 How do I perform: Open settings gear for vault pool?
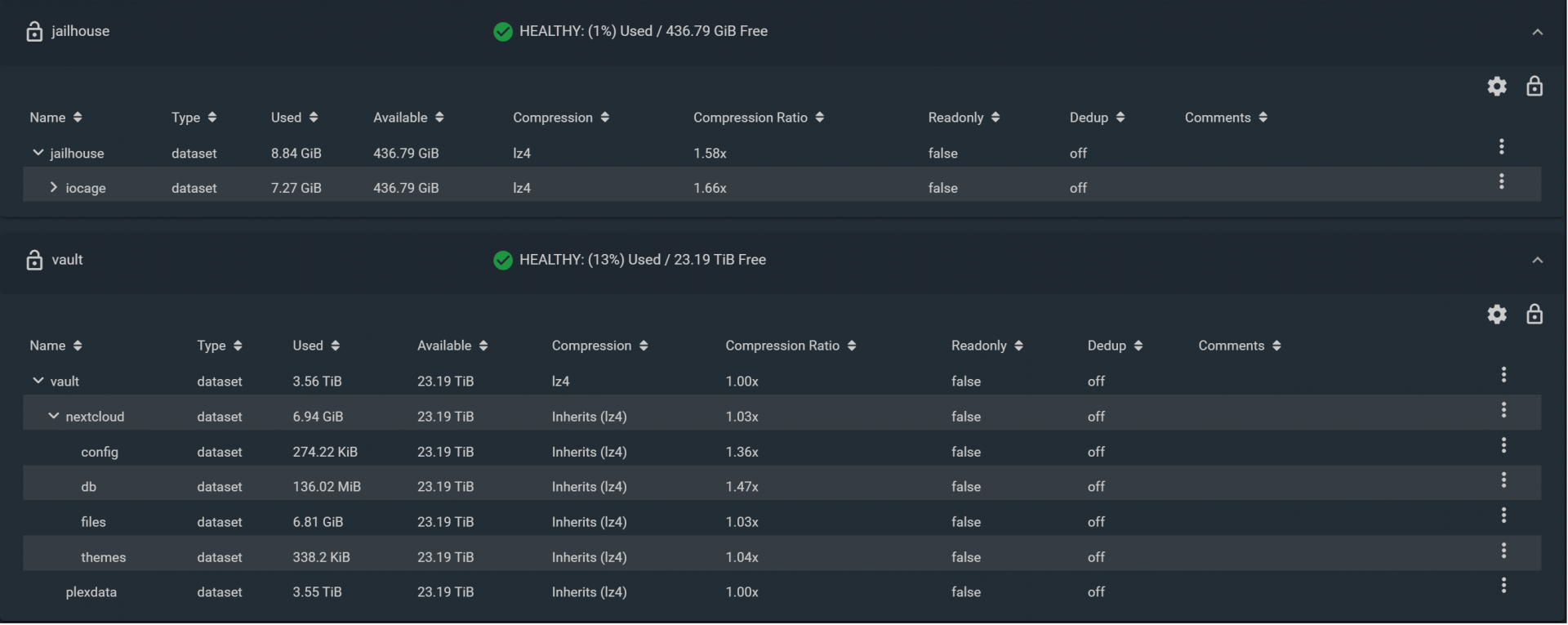pyautogui.click(x=1496, y=315)
